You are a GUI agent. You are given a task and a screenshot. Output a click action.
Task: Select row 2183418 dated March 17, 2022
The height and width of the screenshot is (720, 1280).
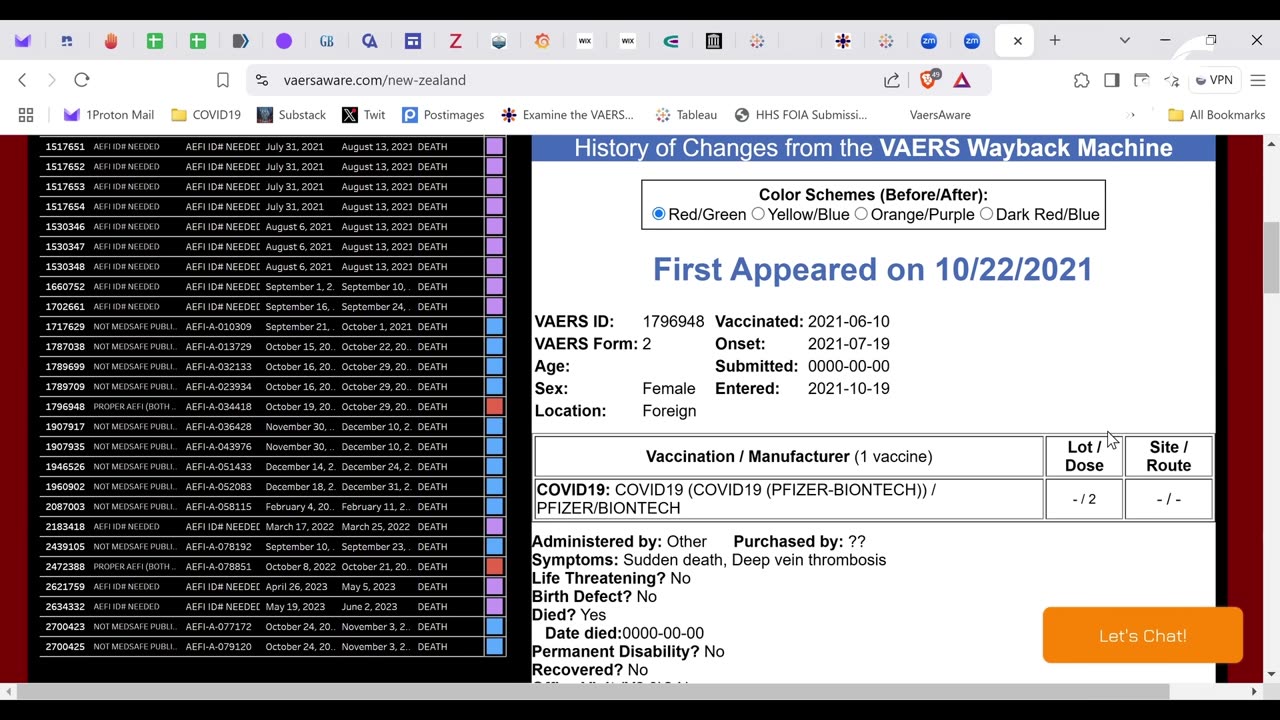click(272, 527)
